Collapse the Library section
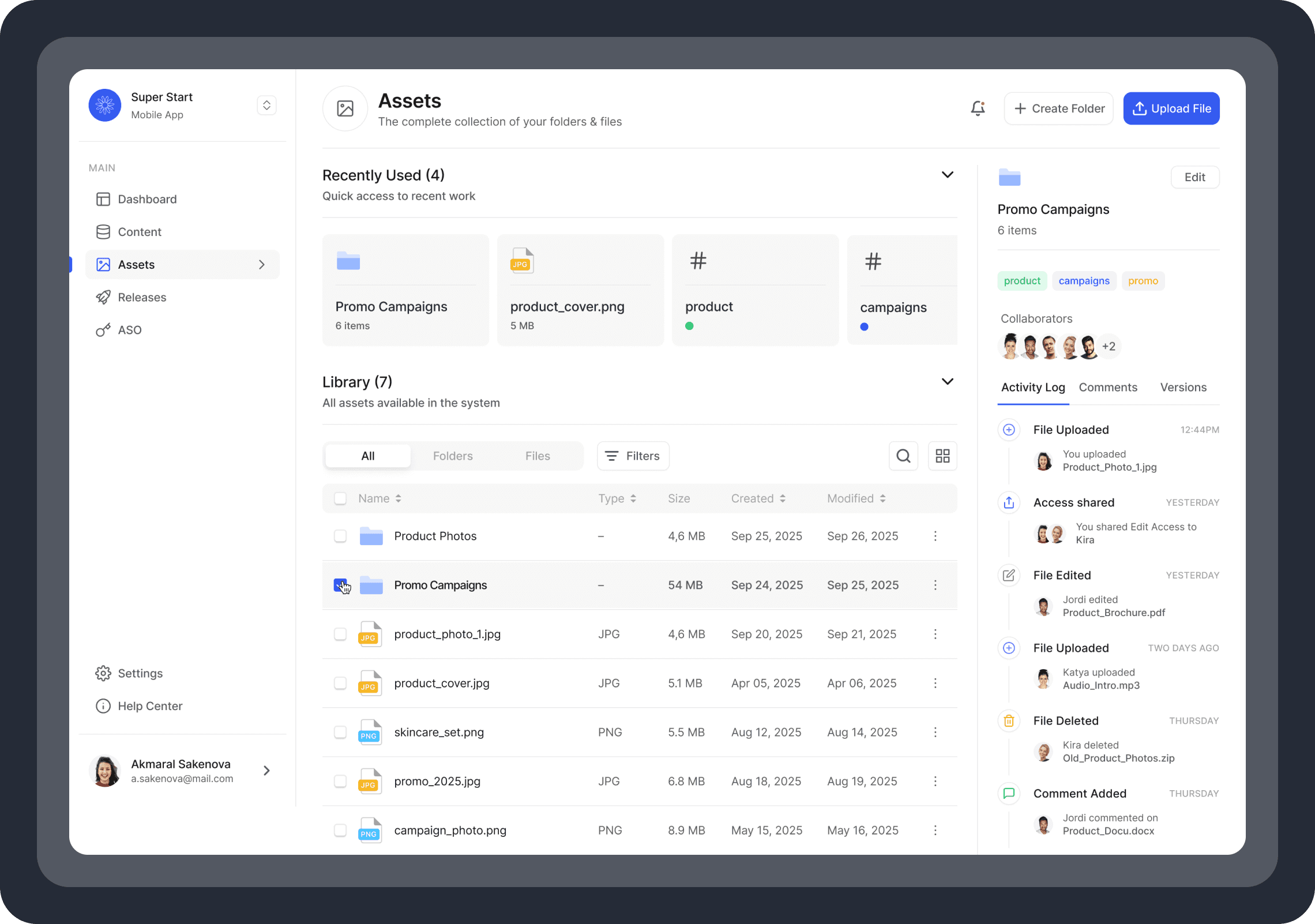The image size is (1315, 924). click(x=947, y=381)
